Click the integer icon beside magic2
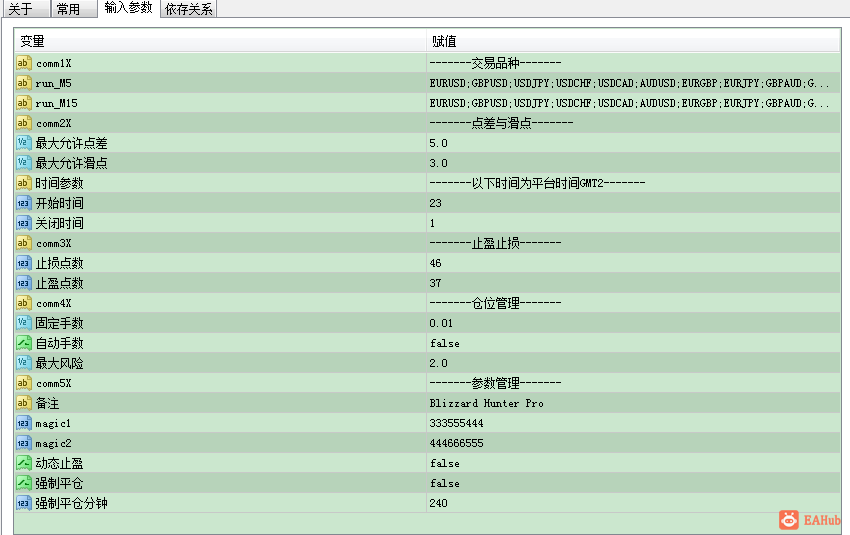Screen dimensions: 850x535 click(x=23, y=443)
